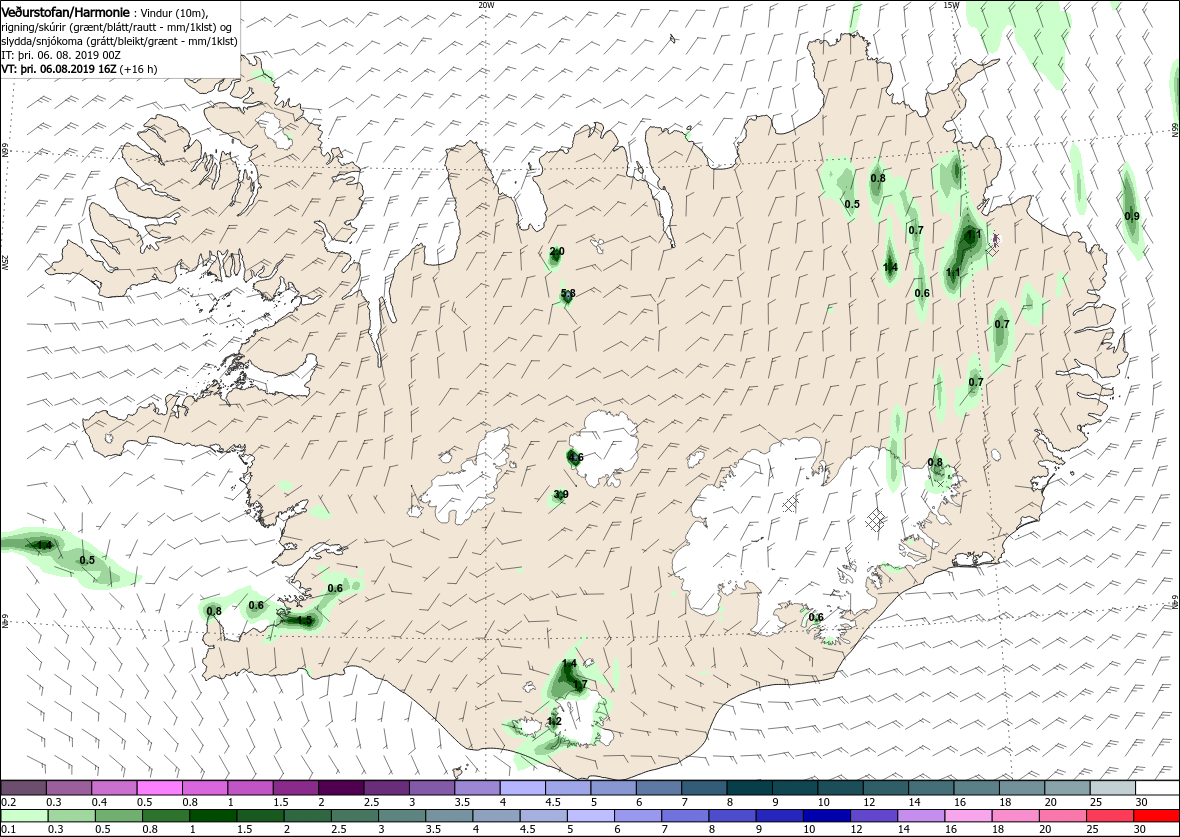This screenshot has width=1180, height=837.
Task: Click the '30' label in upper legend row
Action: pyautogui.click(x=1140, y=802)
